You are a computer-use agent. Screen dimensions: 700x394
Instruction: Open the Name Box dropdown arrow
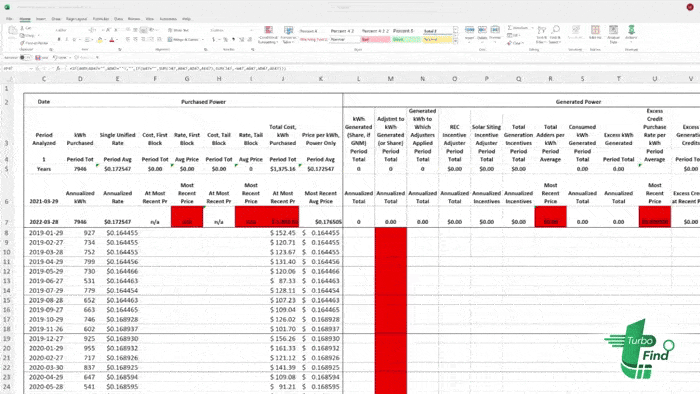click(31, 69)
